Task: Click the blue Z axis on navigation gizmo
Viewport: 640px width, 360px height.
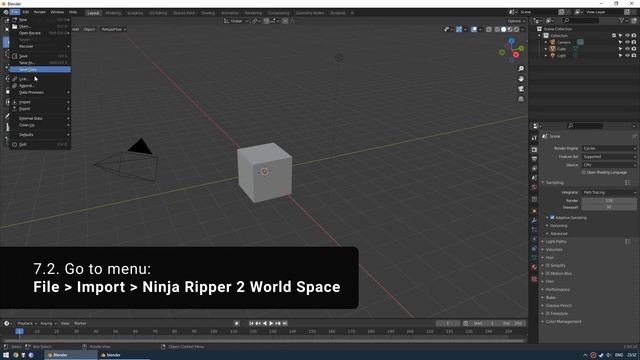Action: tap(511, 41)
